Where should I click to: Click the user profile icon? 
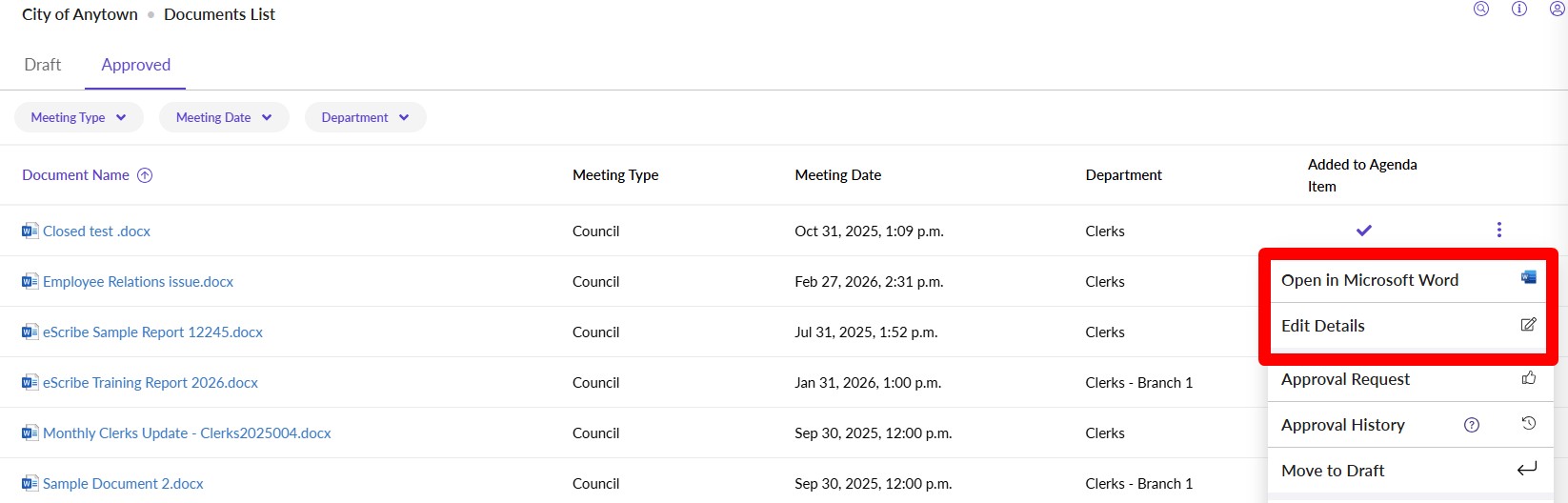pyautogui.click(x=1558, y=9)
